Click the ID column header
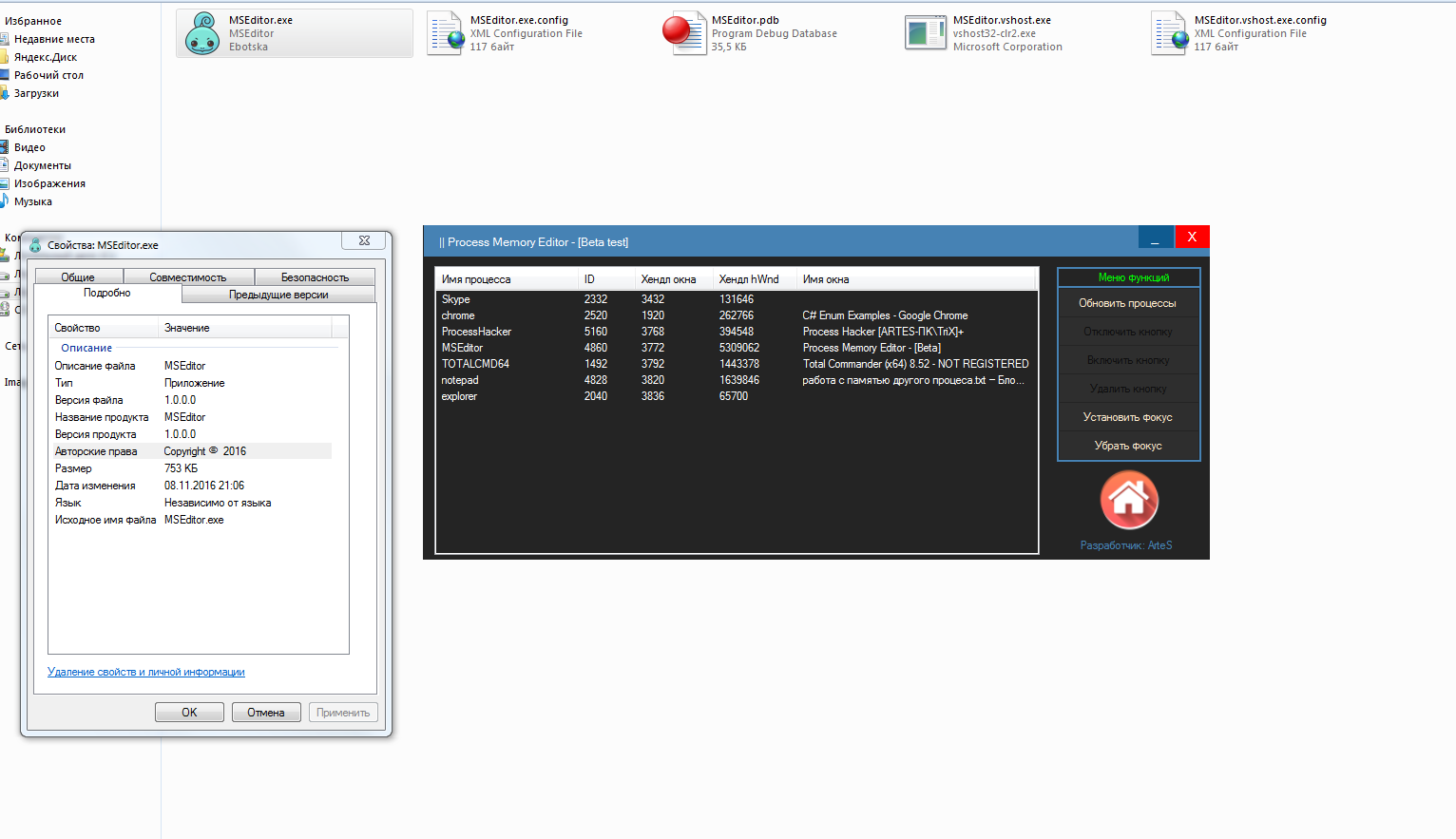The image size is (1456, 839). pyautogui.click(x=606, y=279)
